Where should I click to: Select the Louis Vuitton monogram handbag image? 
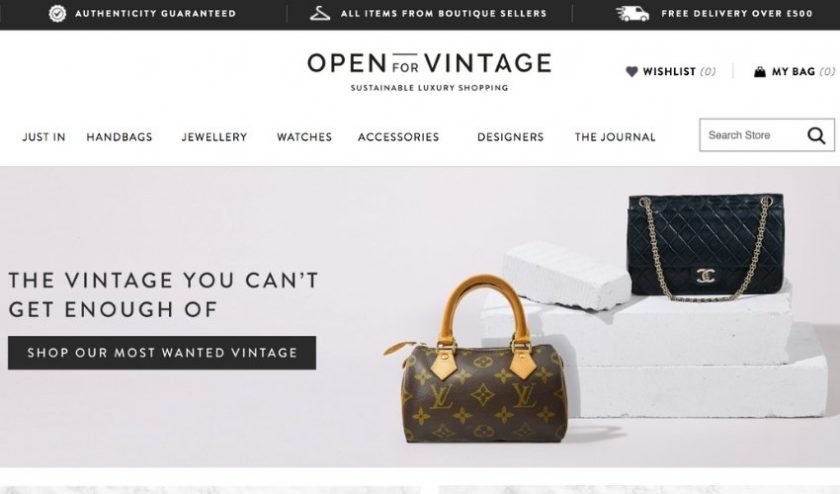(477, 360)
